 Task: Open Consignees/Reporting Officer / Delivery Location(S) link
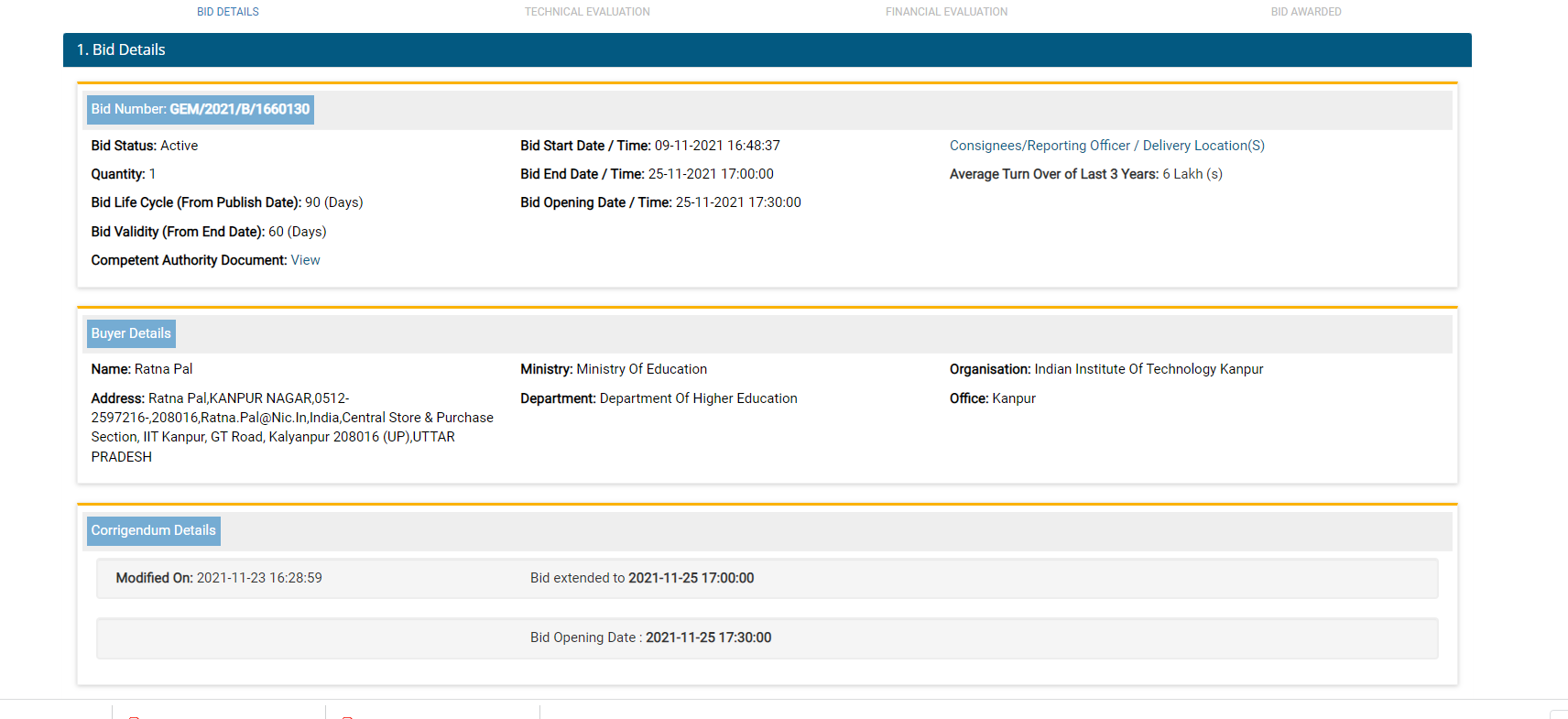coord(1106,146)
